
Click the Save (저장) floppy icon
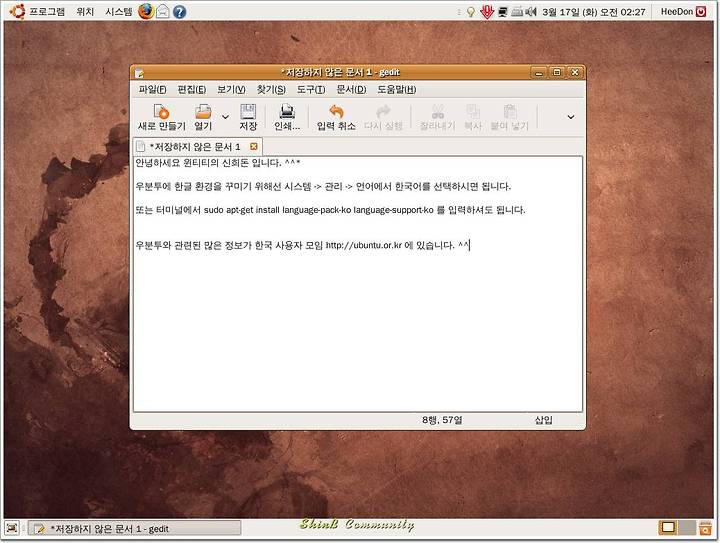tap(248, 112)
